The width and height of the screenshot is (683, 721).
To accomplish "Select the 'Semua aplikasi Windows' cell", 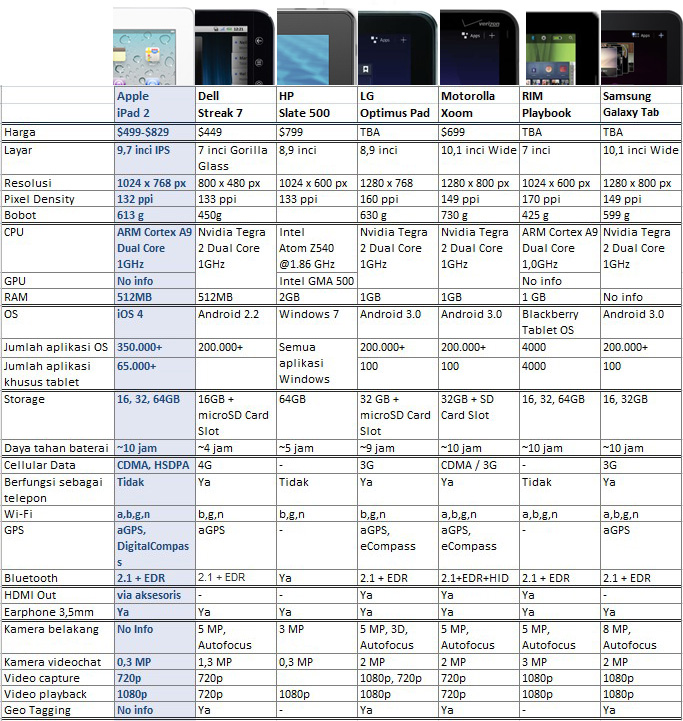I will pyautogui.click(x=317, y=364).
